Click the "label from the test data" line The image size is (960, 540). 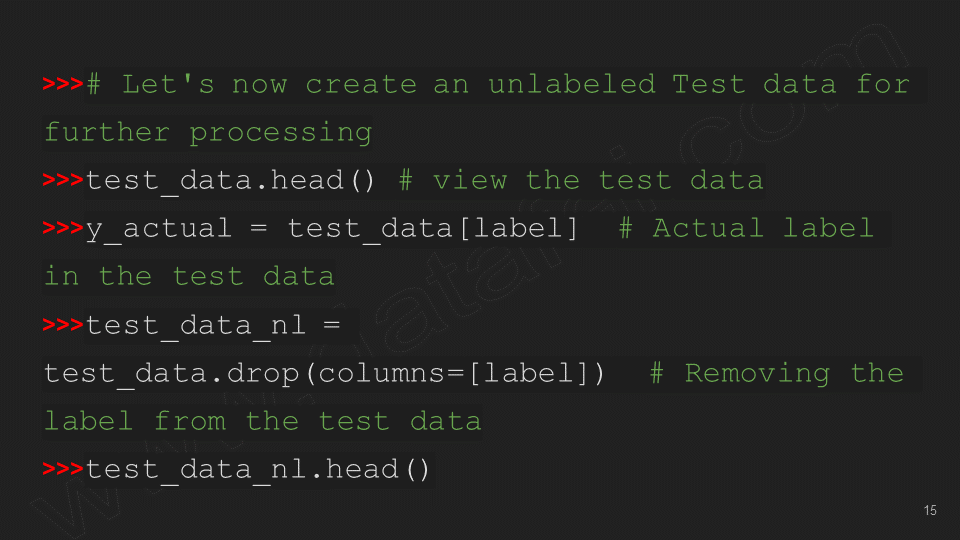point(262,421)
